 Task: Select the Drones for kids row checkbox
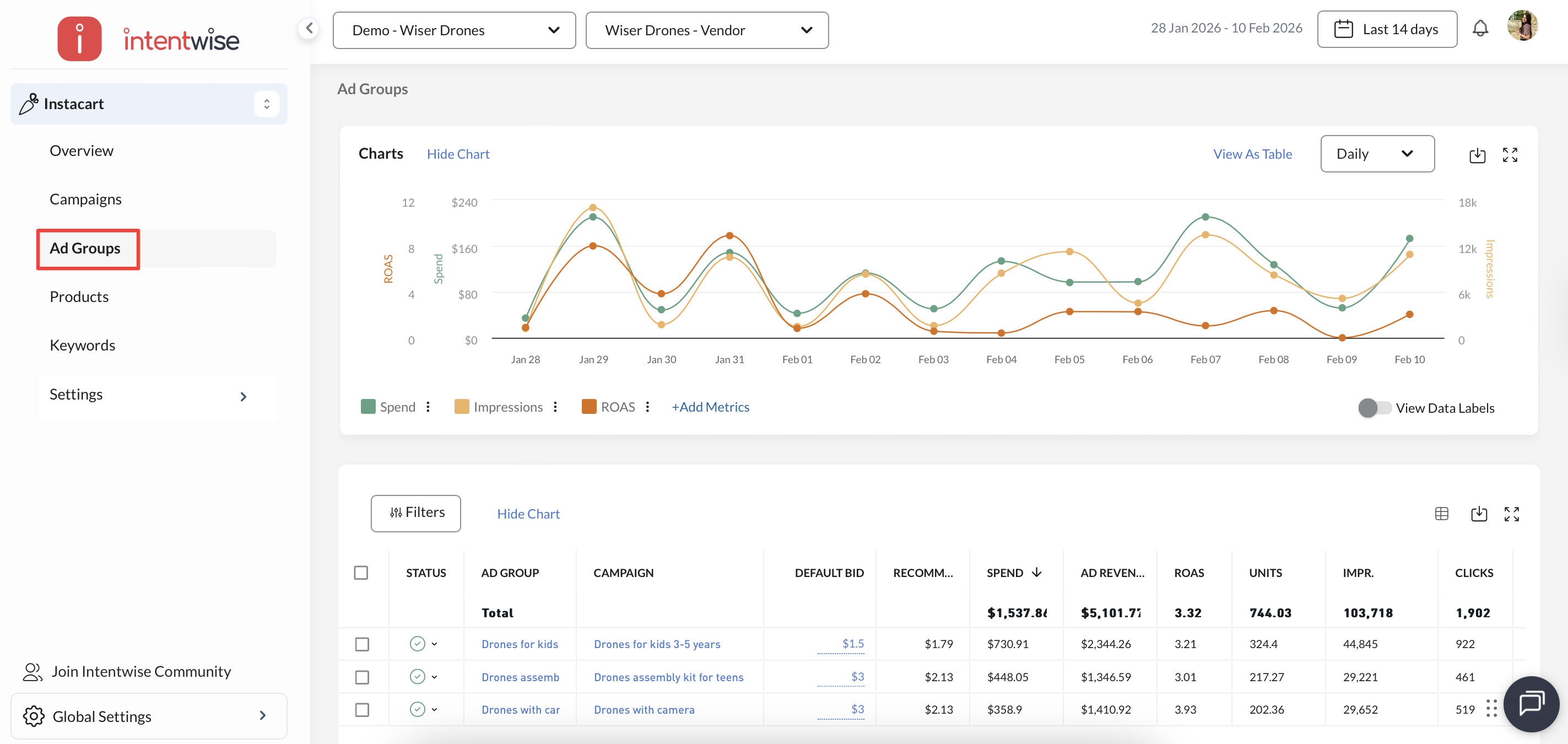click(362, 644)
